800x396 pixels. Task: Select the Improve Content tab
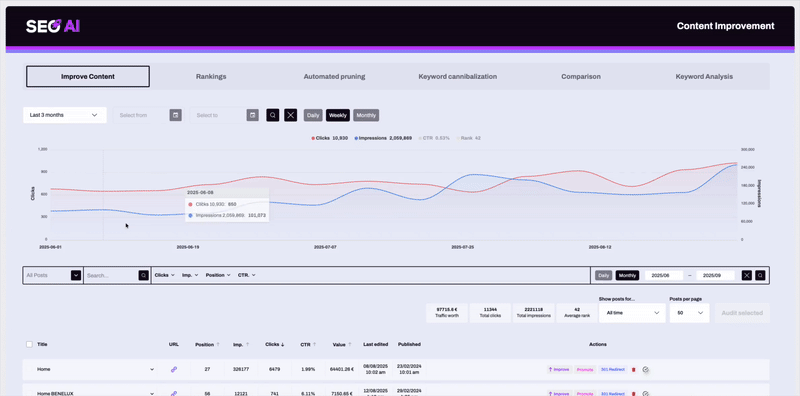tap(88, 77)
